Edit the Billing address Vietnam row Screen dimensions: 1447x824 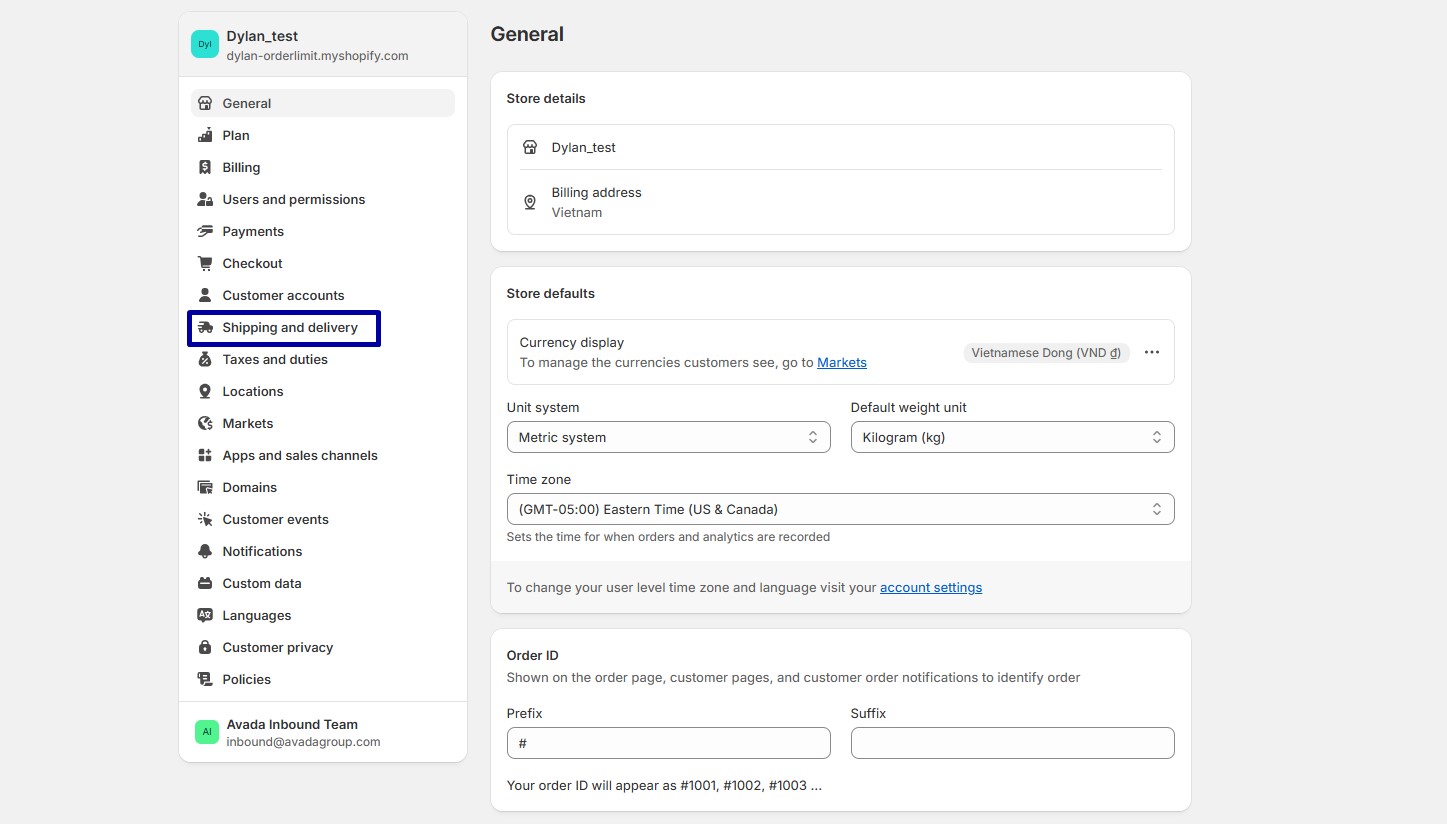(x=840, y=202)
